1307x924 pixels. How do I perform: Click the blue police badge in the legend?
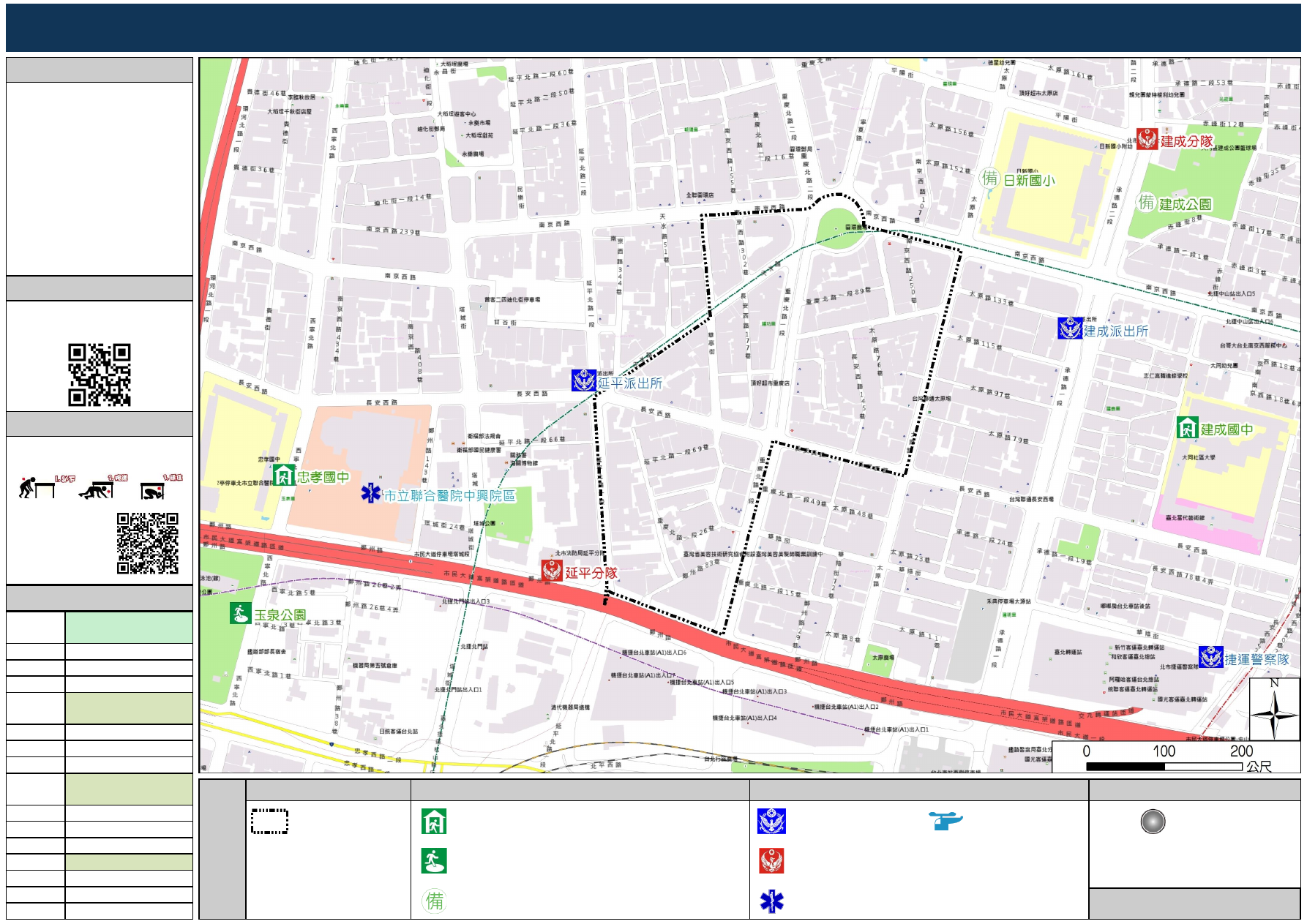point(771,822)
